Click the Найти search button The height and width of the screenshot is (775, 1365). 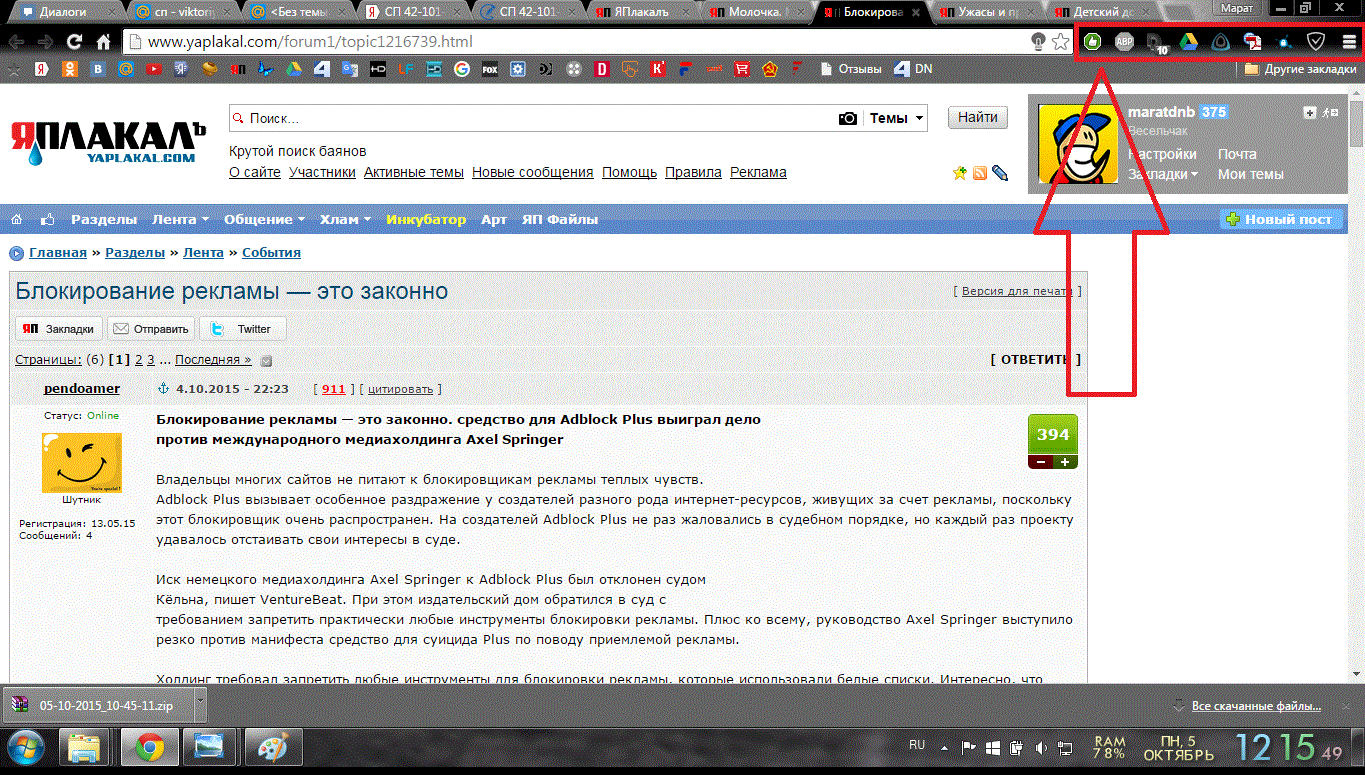coord(977,118)
